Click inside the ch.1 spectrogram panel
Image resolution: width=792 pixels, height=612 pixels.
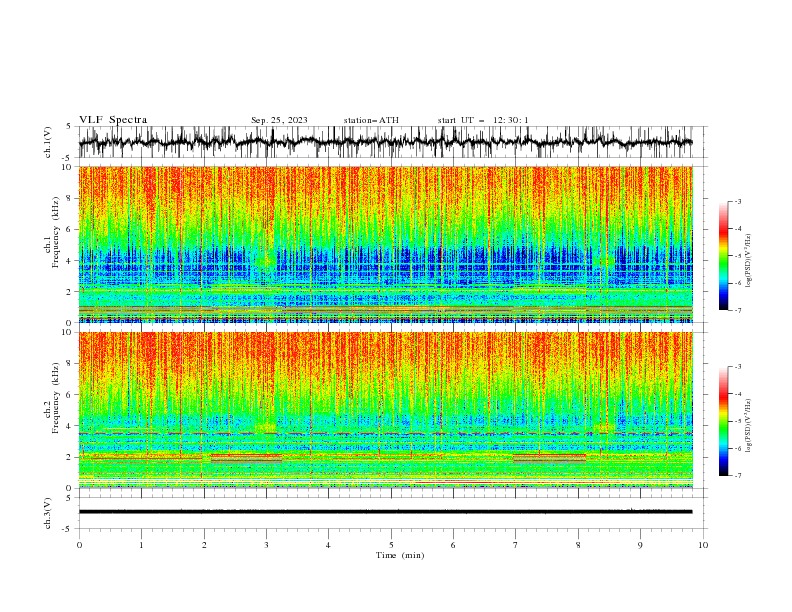point(385,244)
